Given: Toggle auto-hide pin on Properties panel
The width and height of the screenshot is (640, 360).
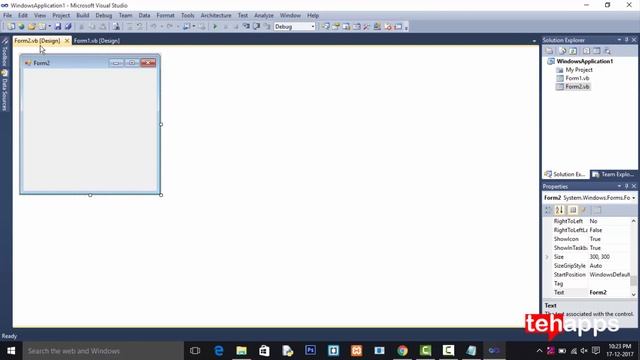Looking at the screenshot, I should pyautogui.click(x=627, y=186).
